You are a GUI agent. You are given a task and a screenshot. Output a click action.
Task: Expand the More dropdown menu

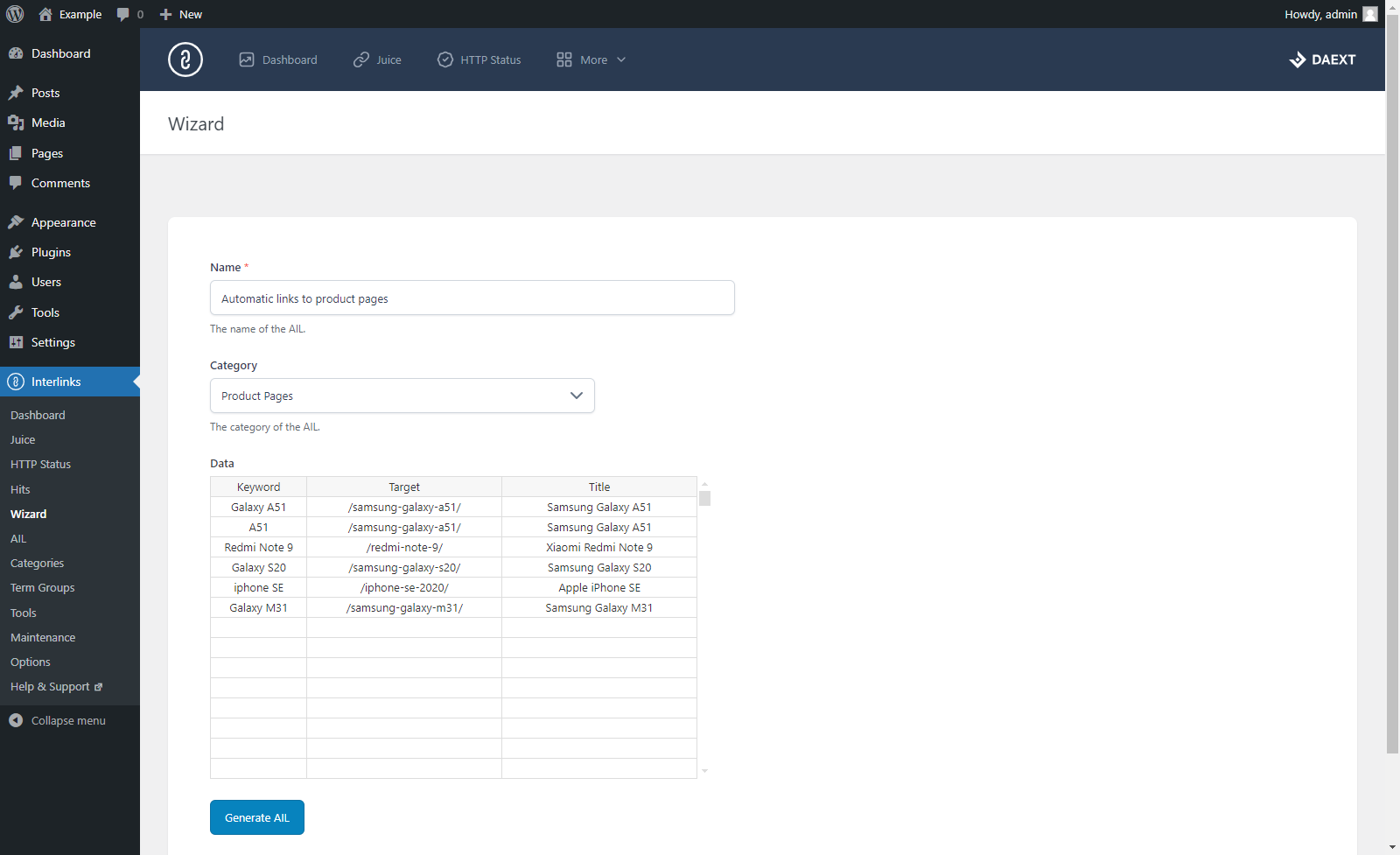pyautogui.click(x=591, y=60)
